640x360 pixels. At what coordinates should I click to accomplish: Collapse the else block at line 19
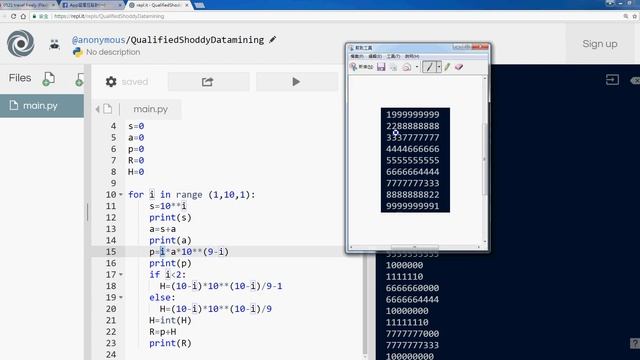tap(121, 298)
